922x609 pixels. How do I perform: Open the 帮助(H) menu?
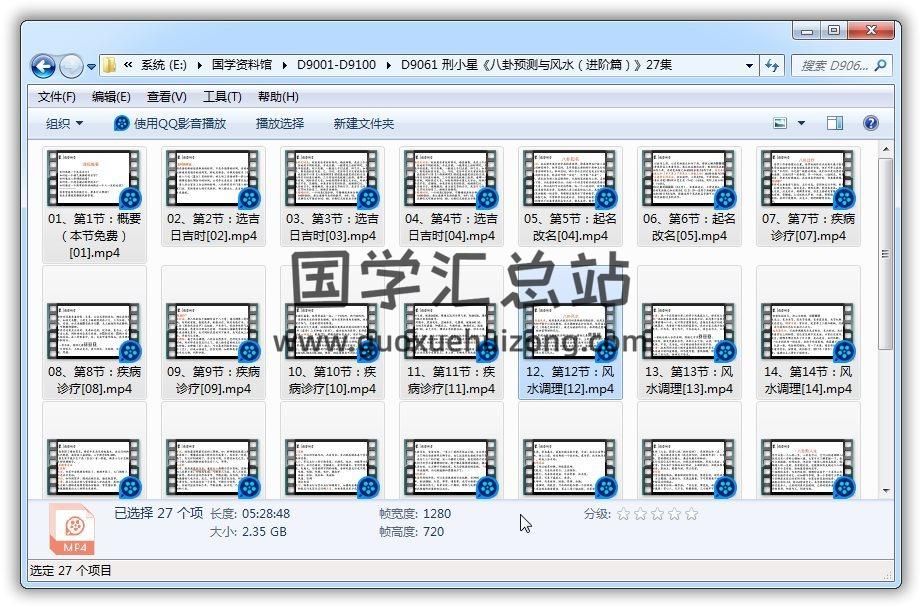(x=278, y=96)
